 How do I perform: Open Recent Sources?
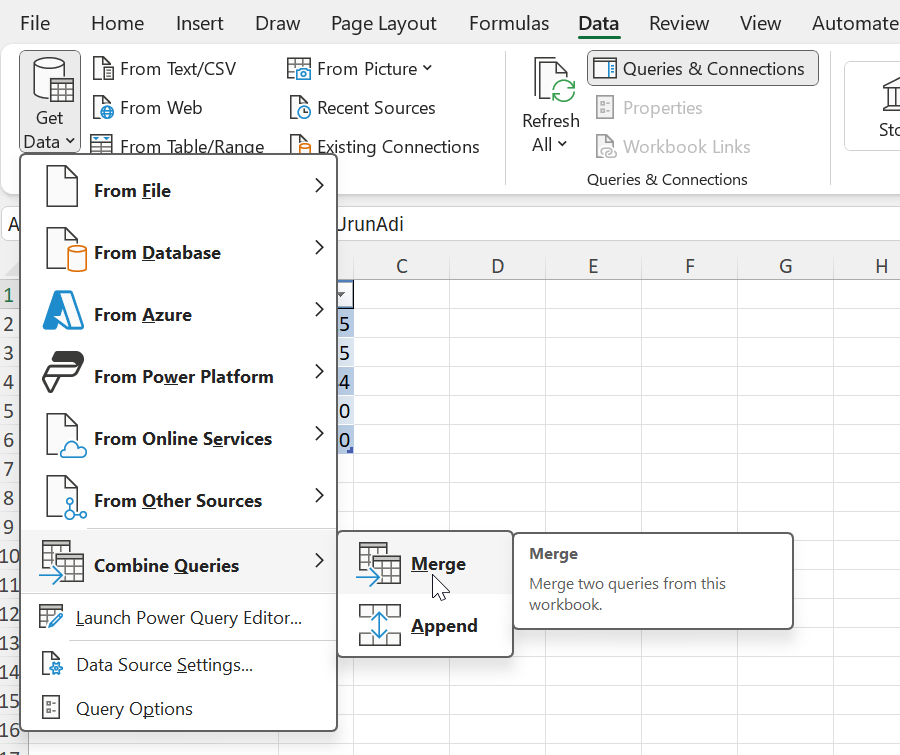[375, 108]
